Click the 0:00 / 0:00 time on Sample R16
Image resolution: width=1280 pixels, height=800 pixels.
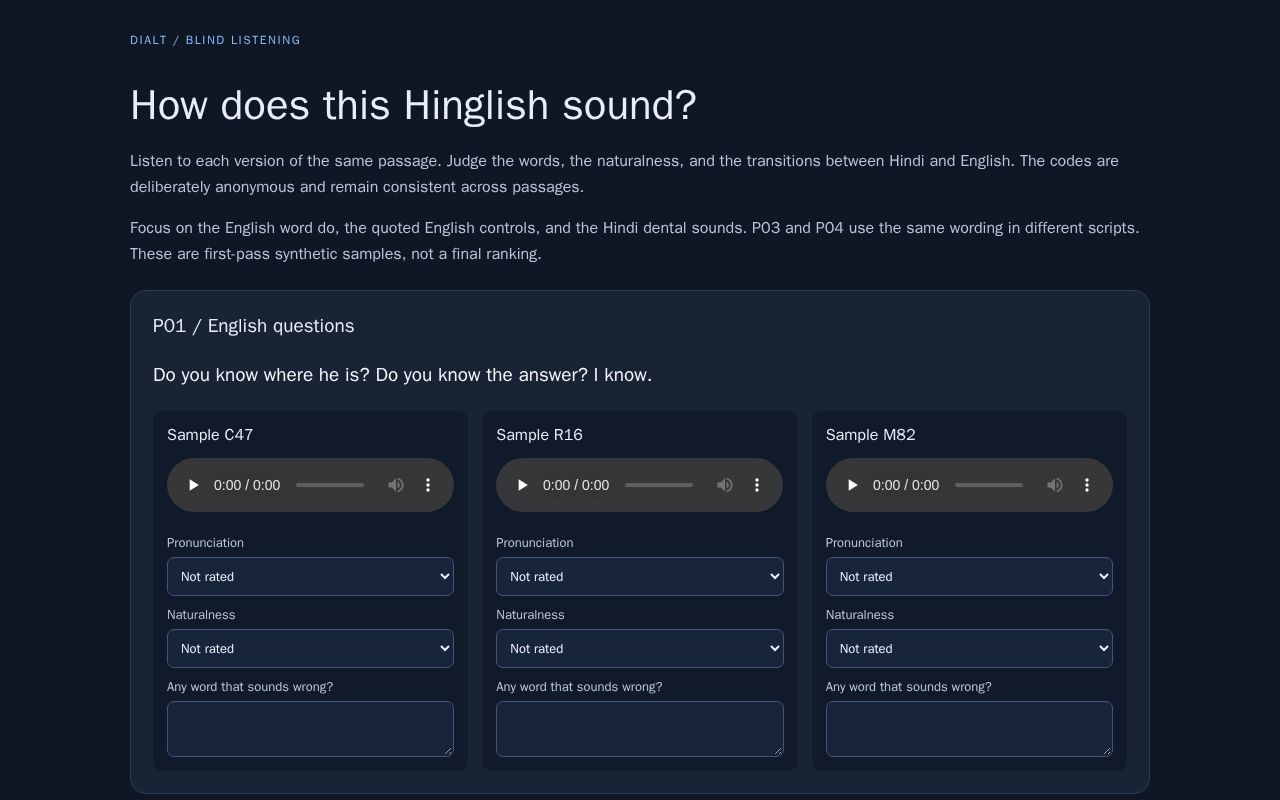(576, 485)
